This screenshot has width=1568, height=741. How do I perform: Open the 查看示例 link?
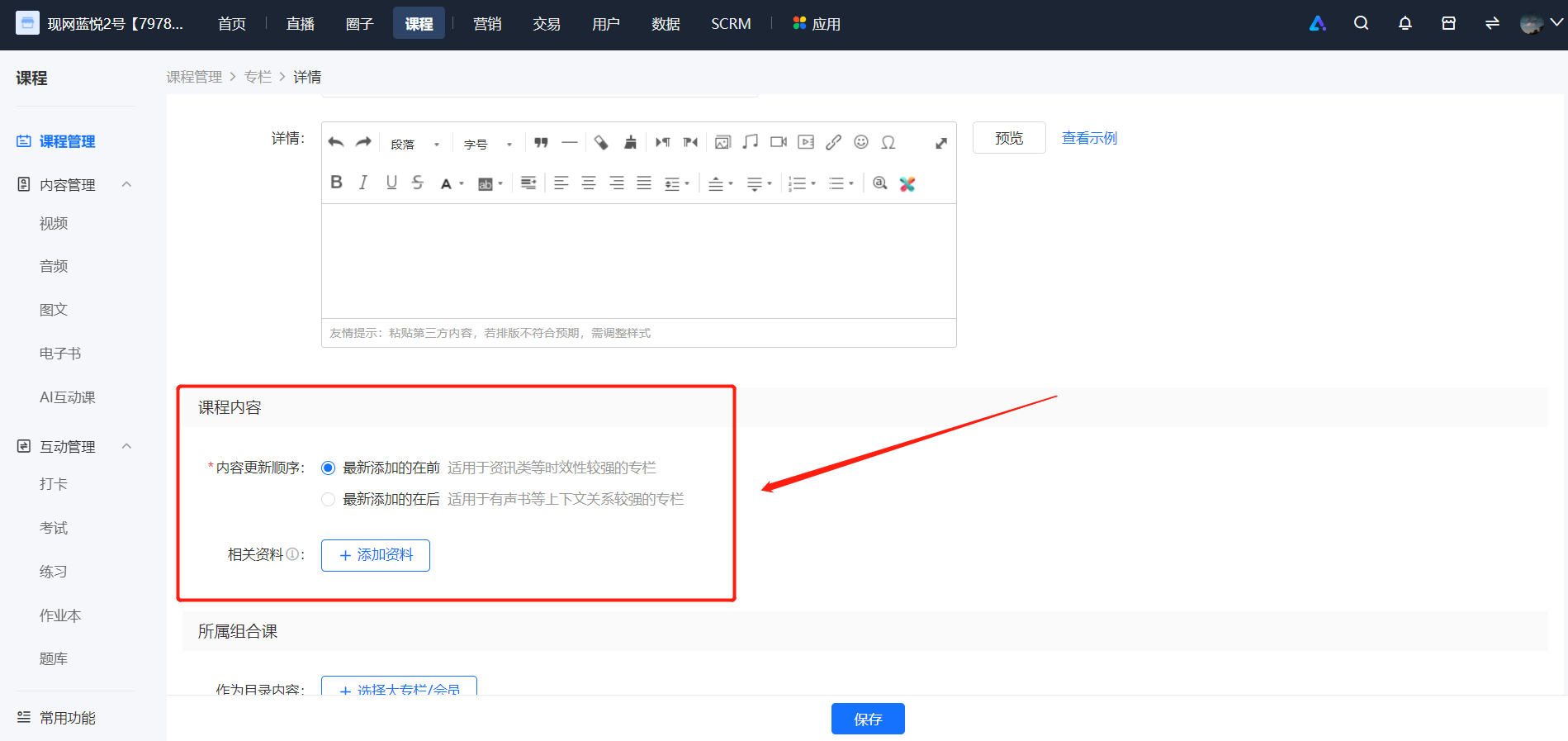(1089, 138)
